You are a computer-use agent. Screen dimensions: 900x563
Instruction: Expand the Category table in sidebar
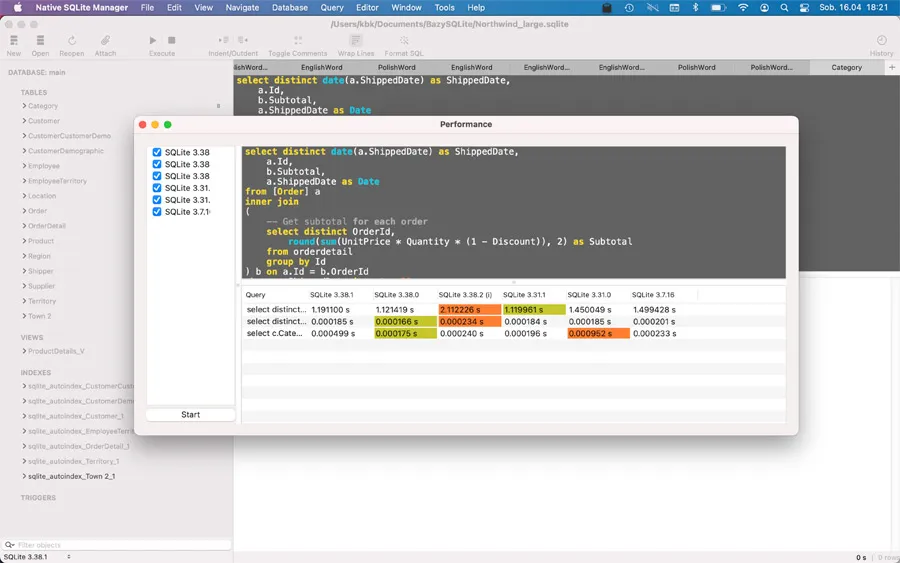pyautogui.click(x=25, y=106)
